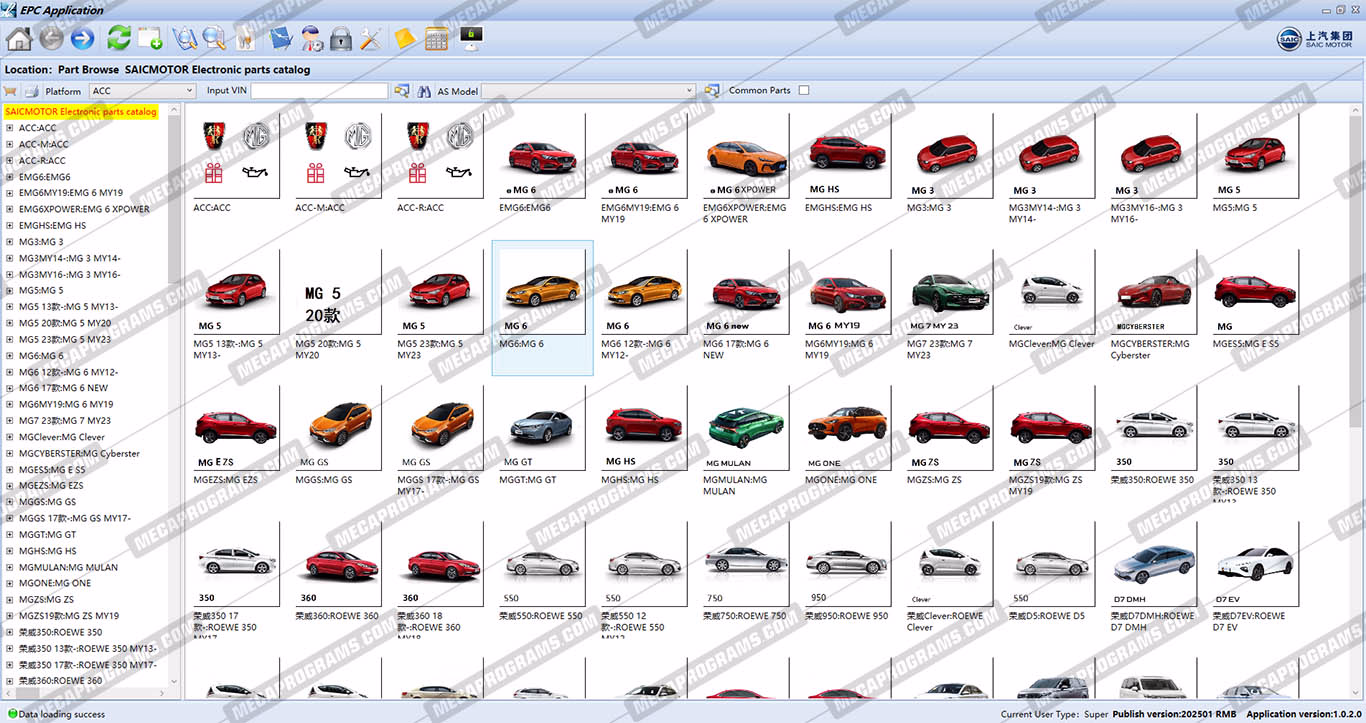1366x723 pixels.
Task: Click the blue notebook icon in toolbar
Action: 281,39
